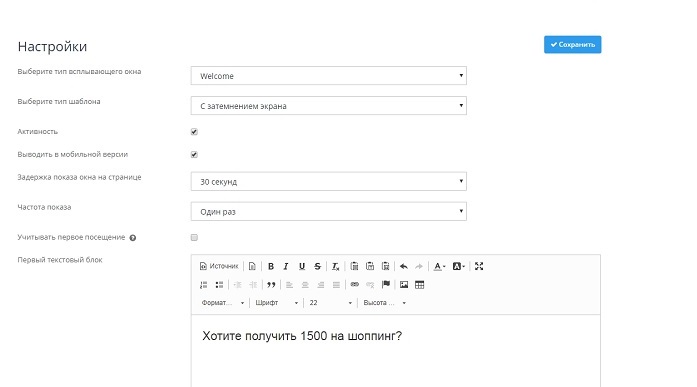697x387 pixels.
Task: Switch editor to Источник source view
Action: coord(219,266)
